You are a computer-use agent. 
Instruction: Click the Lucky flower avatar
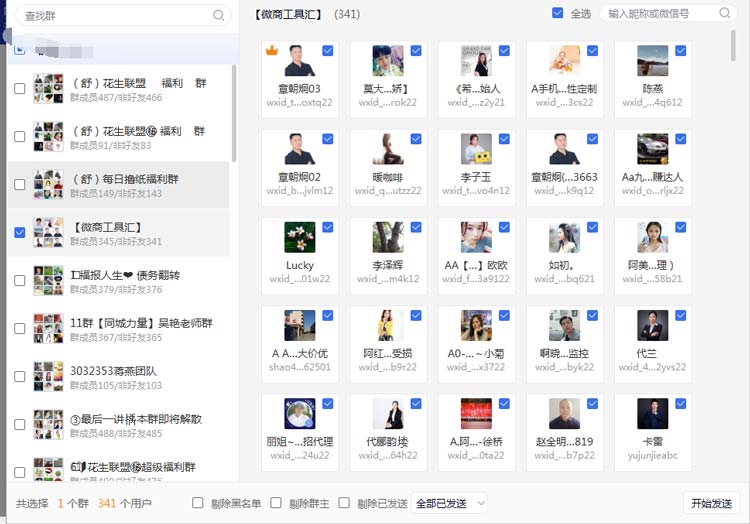pos(300,237)
